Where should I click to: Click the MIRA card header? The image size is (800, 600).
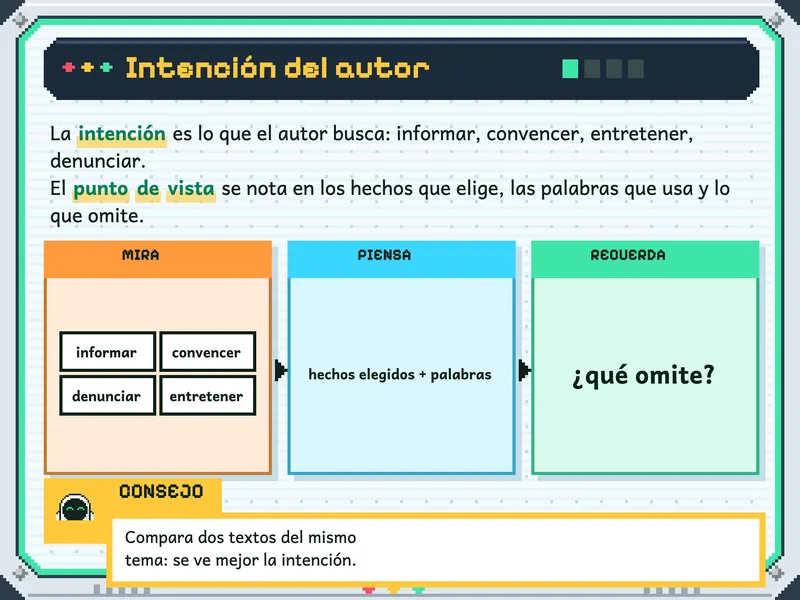158,259
